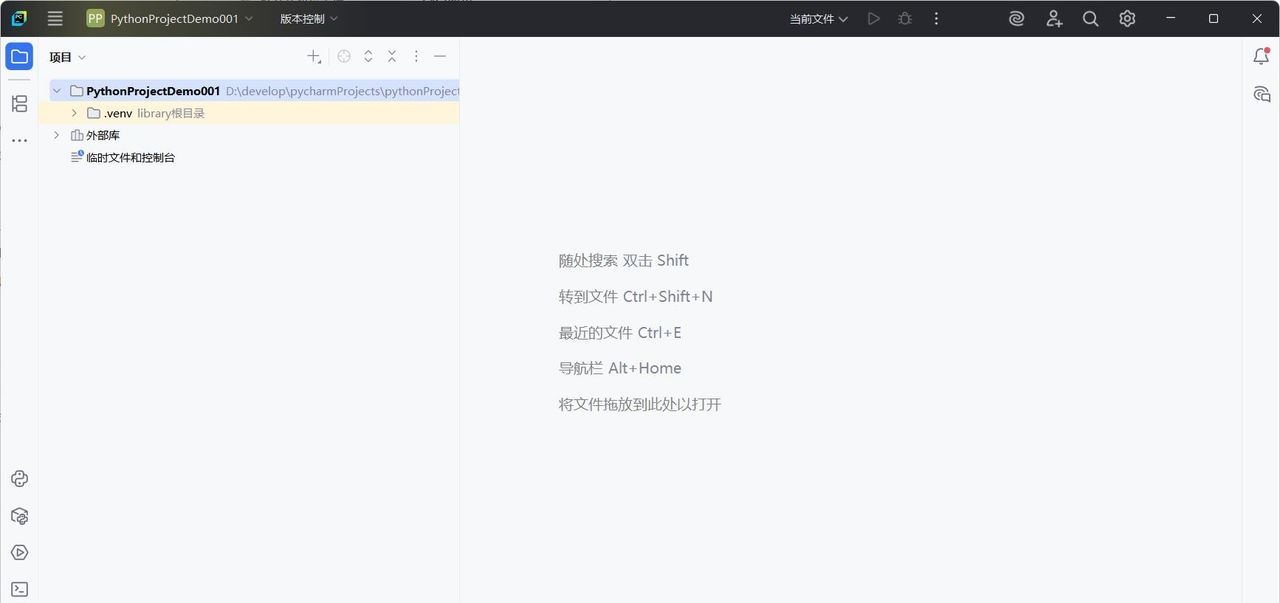Screen dimensions: 1280x603
Task: Open the Structure tool window
Action: point(19,103)
